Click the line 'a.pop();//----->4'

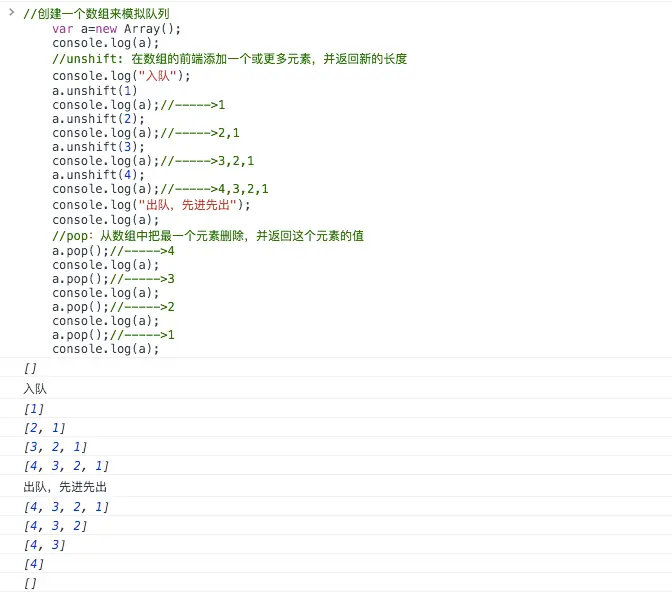tap(113, 251)
